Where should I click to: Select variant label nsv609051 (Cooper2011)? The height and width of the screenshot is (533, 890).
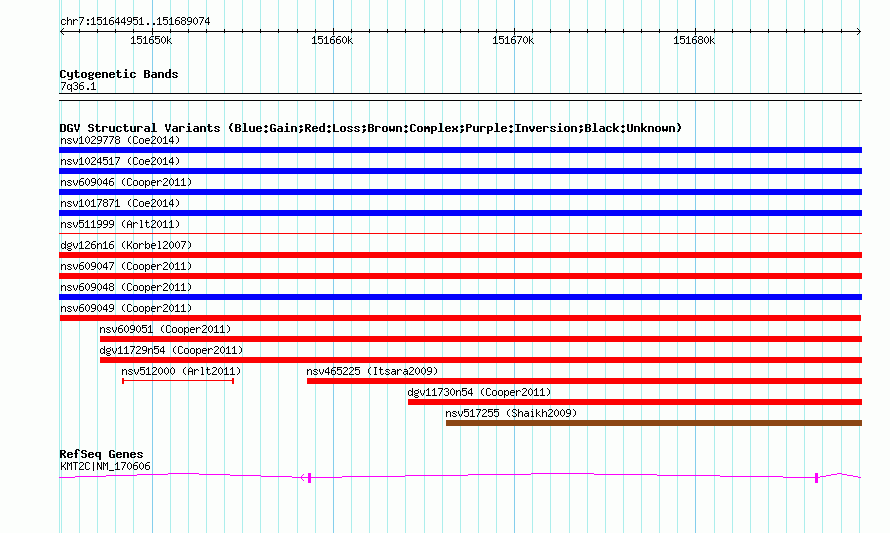click(x=165, y=329)
